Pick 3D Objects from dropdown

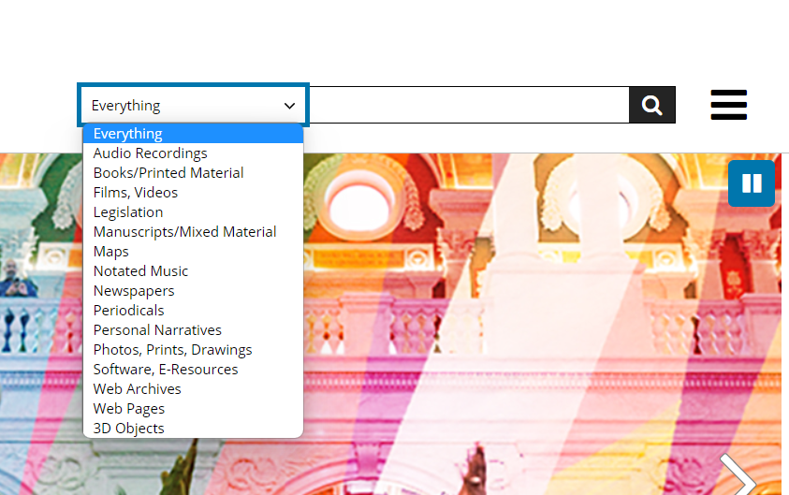click(193, 428)
